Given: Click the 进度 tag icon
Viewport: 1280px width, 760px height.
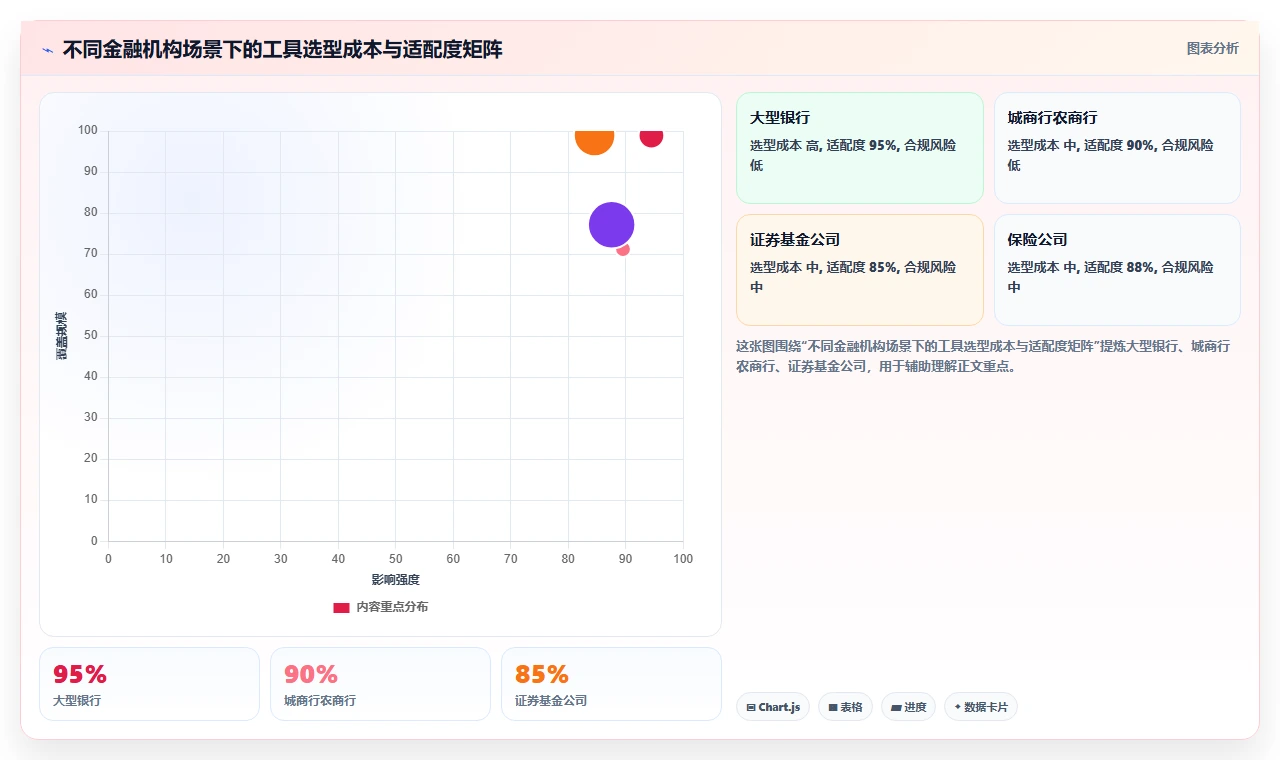Looking at the screenshot, I should [x=896, y=708].
